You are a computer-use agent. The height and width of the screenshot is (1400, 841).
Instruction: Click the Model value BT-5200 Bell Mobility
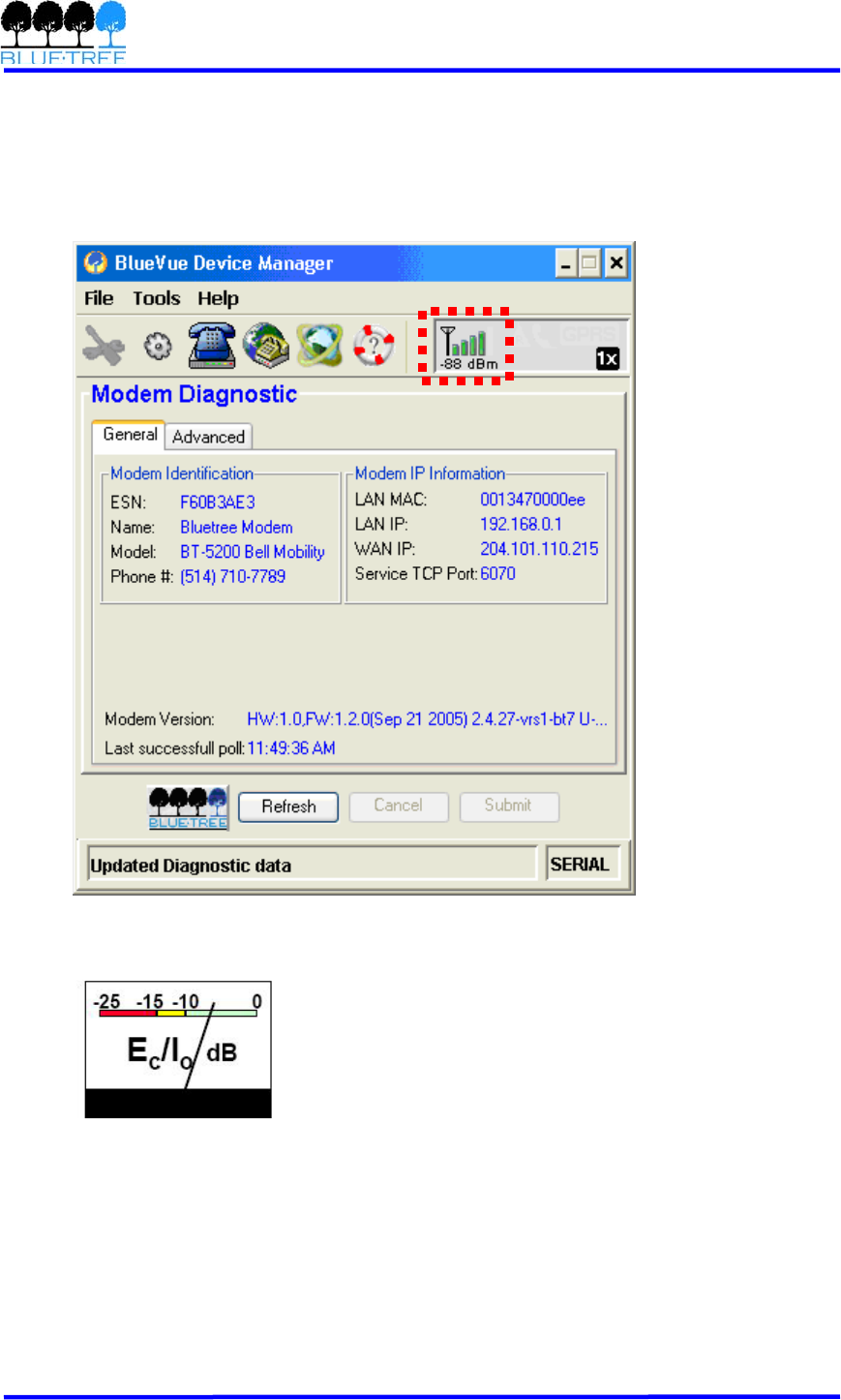point(253,552)
